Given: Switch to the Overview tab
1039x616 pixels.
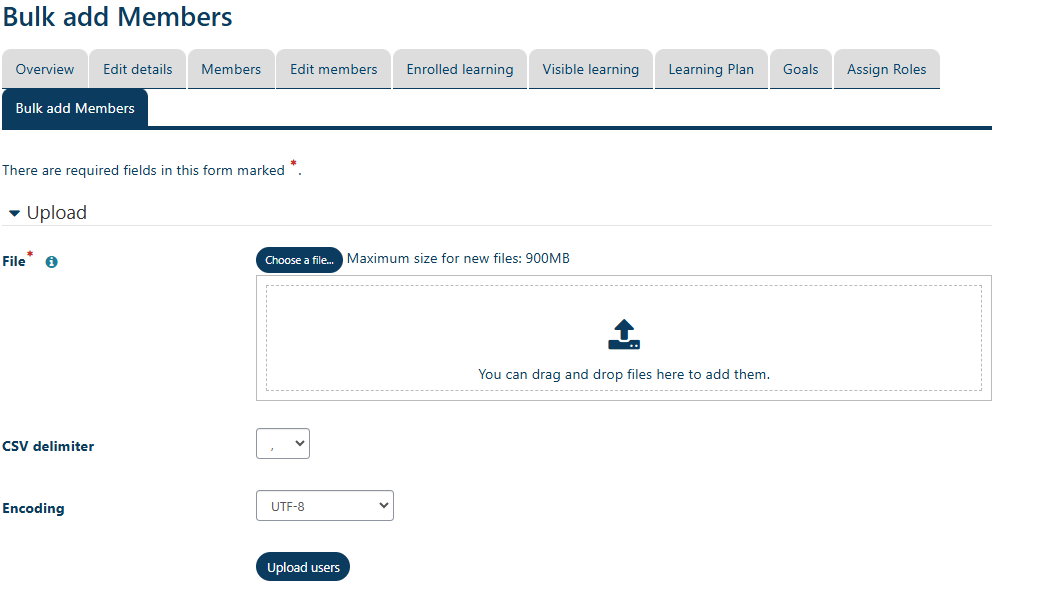Looking at the screenshot, I should coord(44,69).
